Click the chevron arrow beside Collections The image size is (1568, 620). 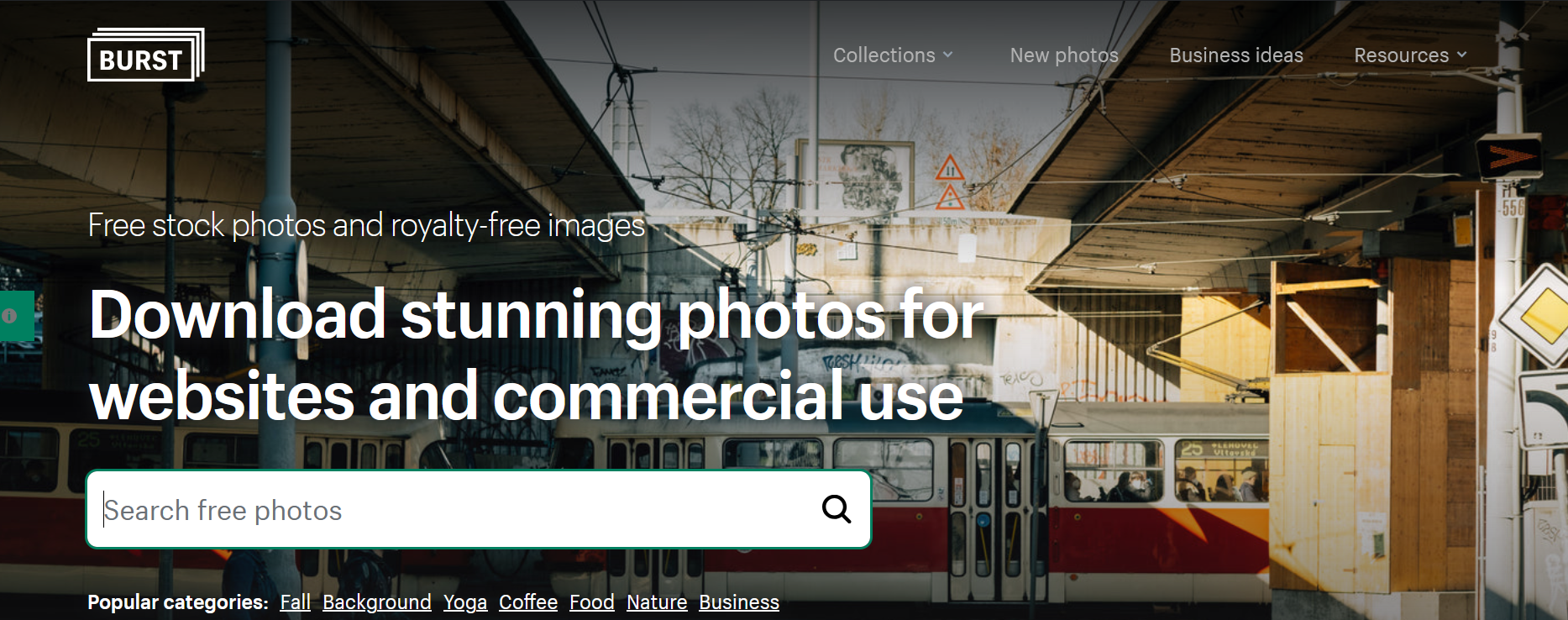[948, 55]
